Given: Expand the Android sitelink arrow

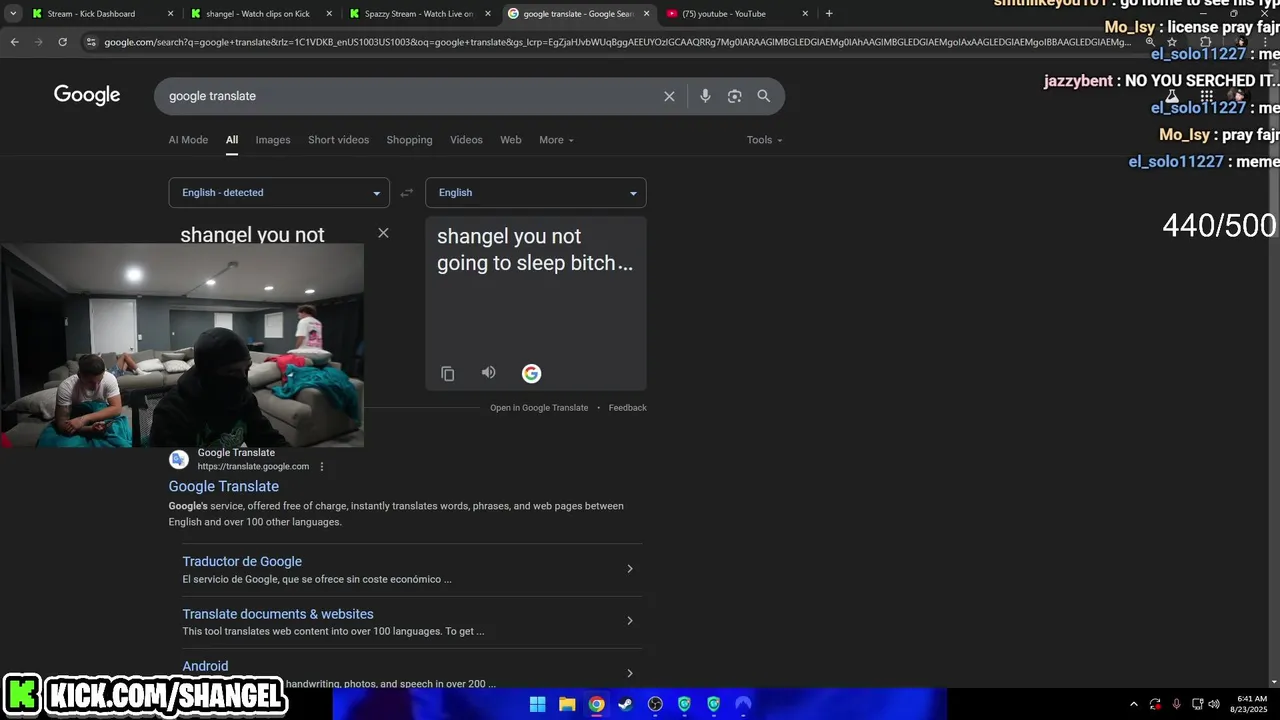Looking at the screenshot, I should point(629,673).
